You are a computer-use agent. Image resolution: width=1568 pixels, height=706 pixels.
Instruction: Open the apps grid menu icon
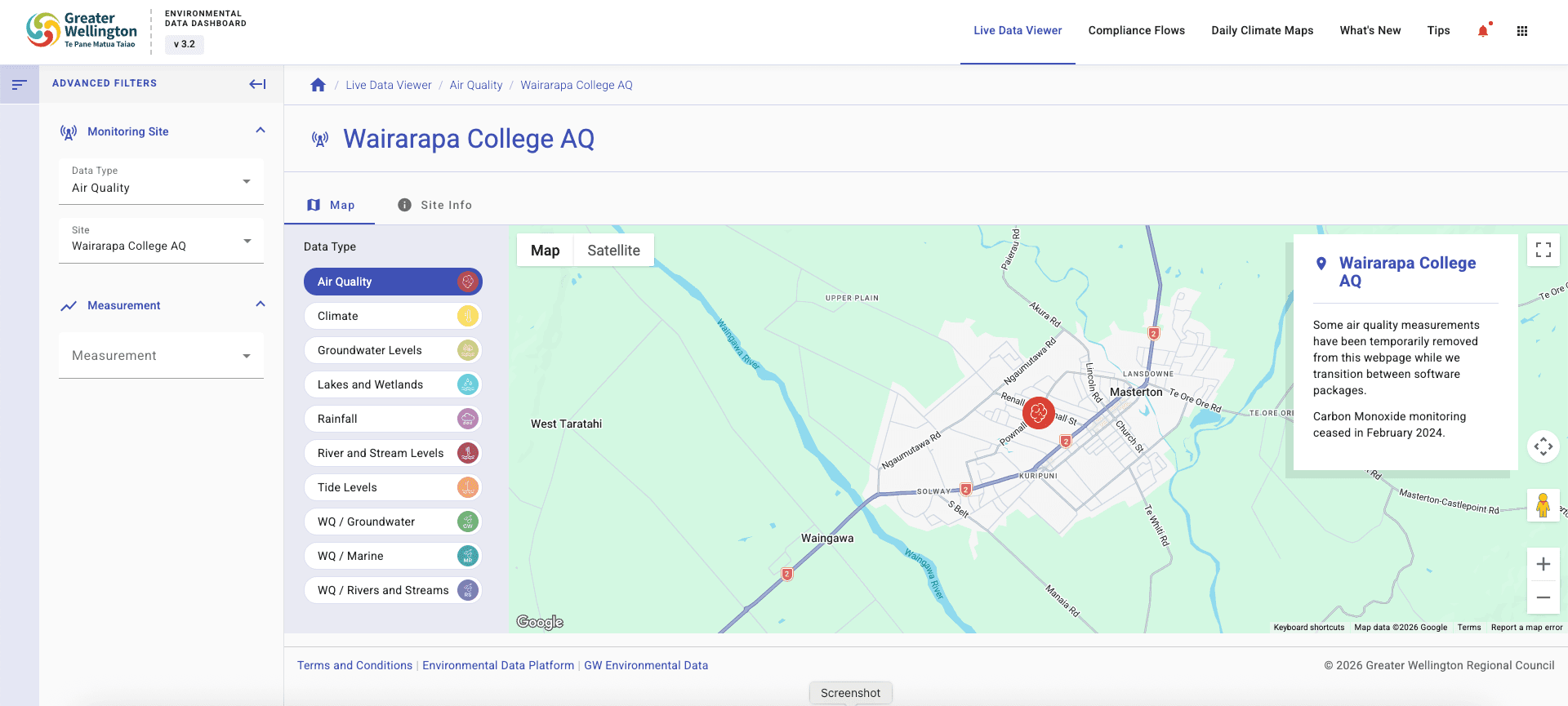pos(1522,31)
